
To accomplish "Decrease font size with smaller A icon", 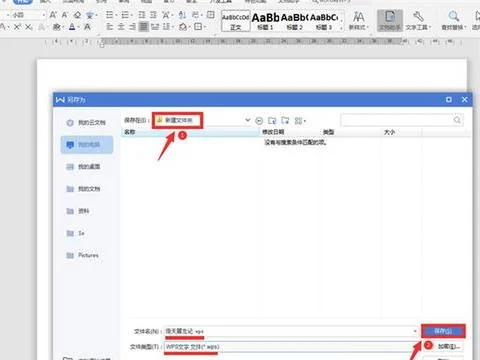I will (65, 15).
